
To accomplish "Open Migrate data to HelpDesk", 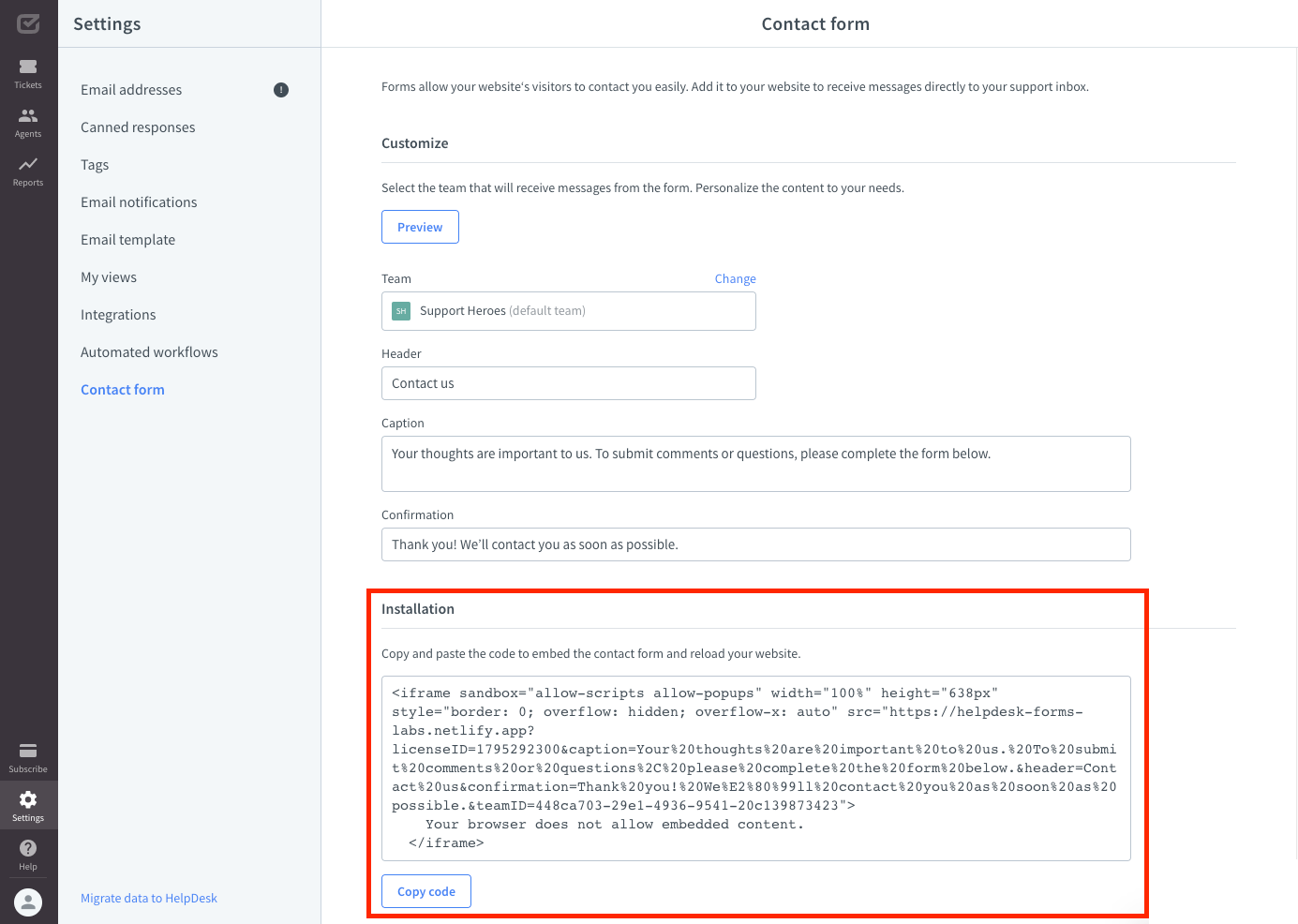I will click(x=148, y=897).
